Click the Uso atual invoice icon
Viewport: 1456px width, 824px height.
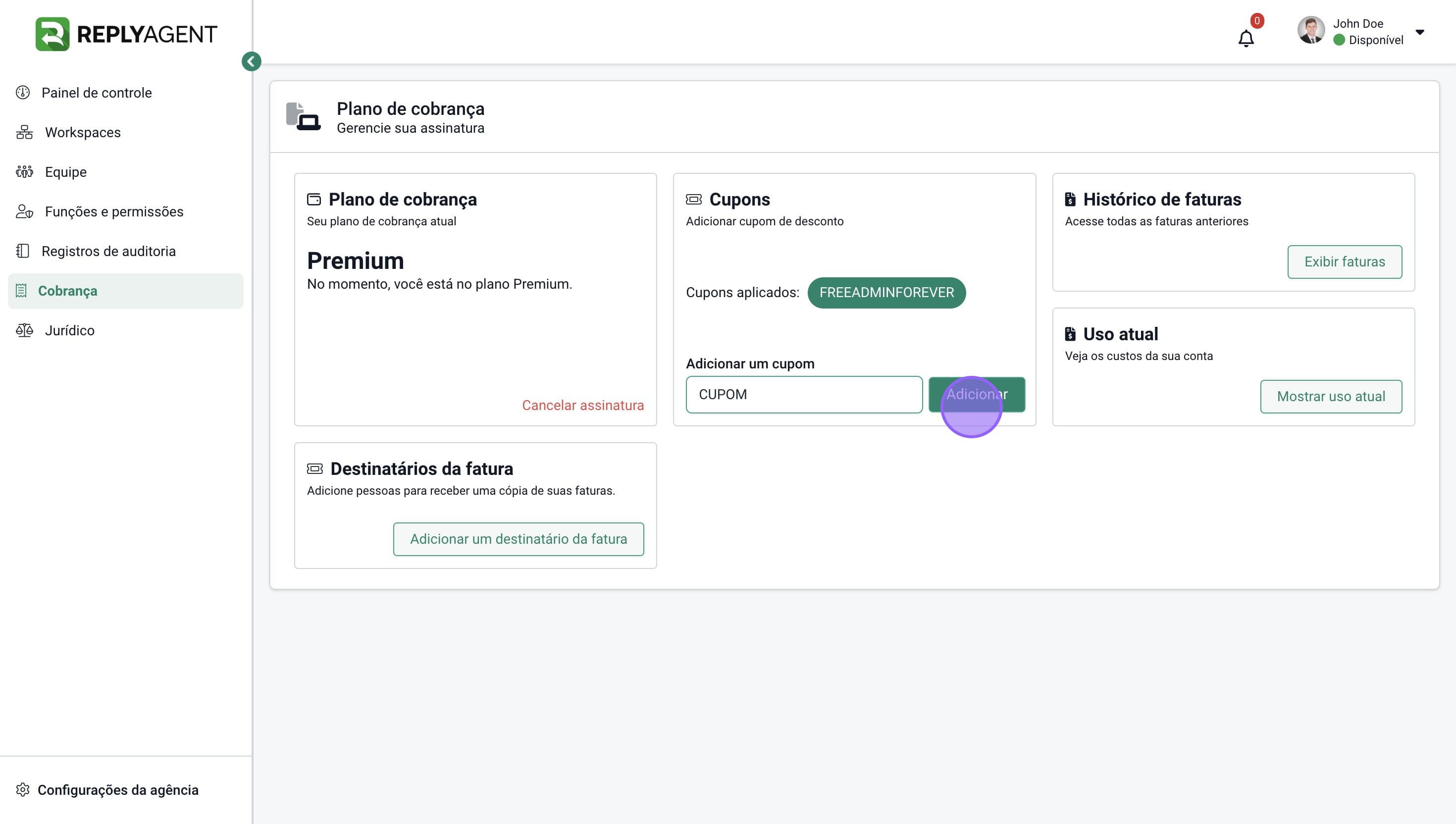[x=1070, y=334]
